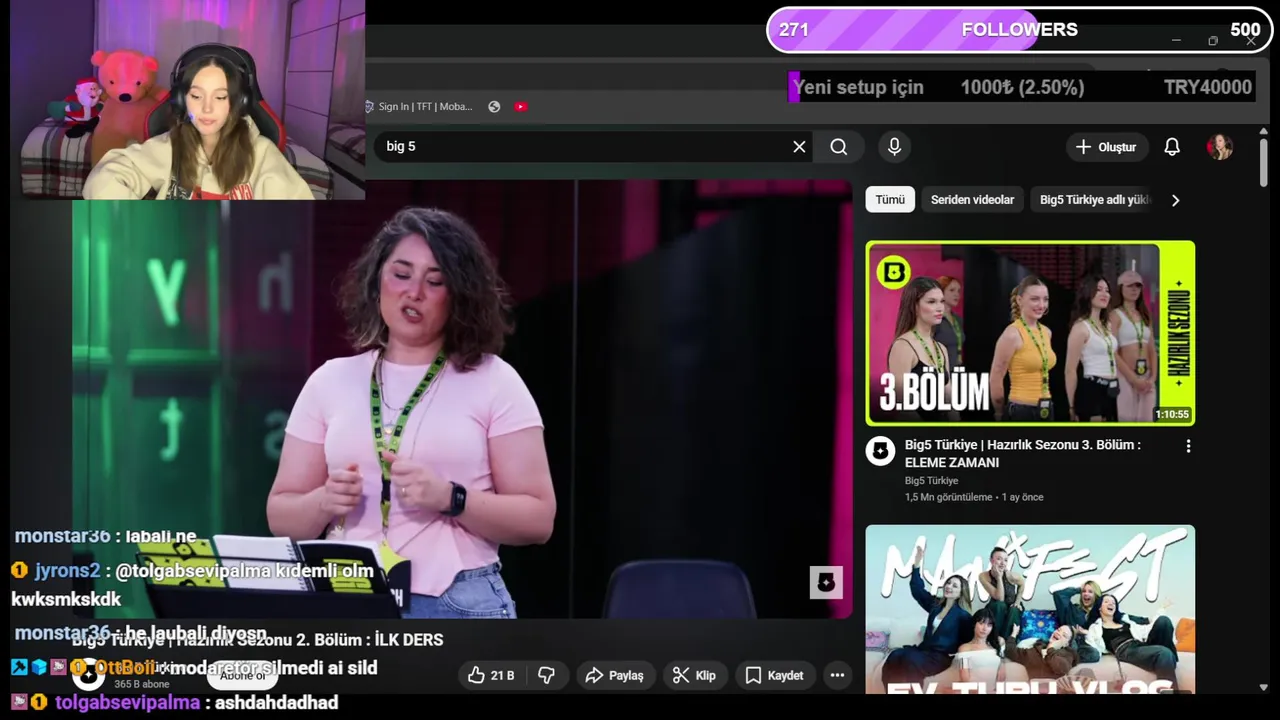Switch to the YouTube browser tab icon

pyautogui.click(x=521, y=106)
